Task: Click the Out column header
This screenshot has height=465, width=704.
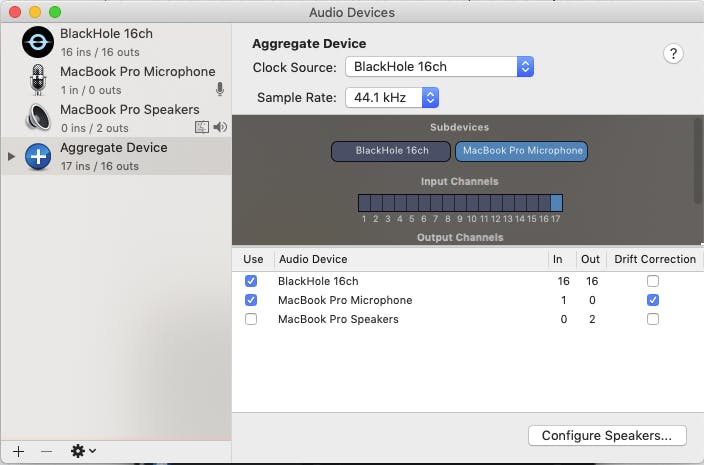Action: tap(590, 259)
